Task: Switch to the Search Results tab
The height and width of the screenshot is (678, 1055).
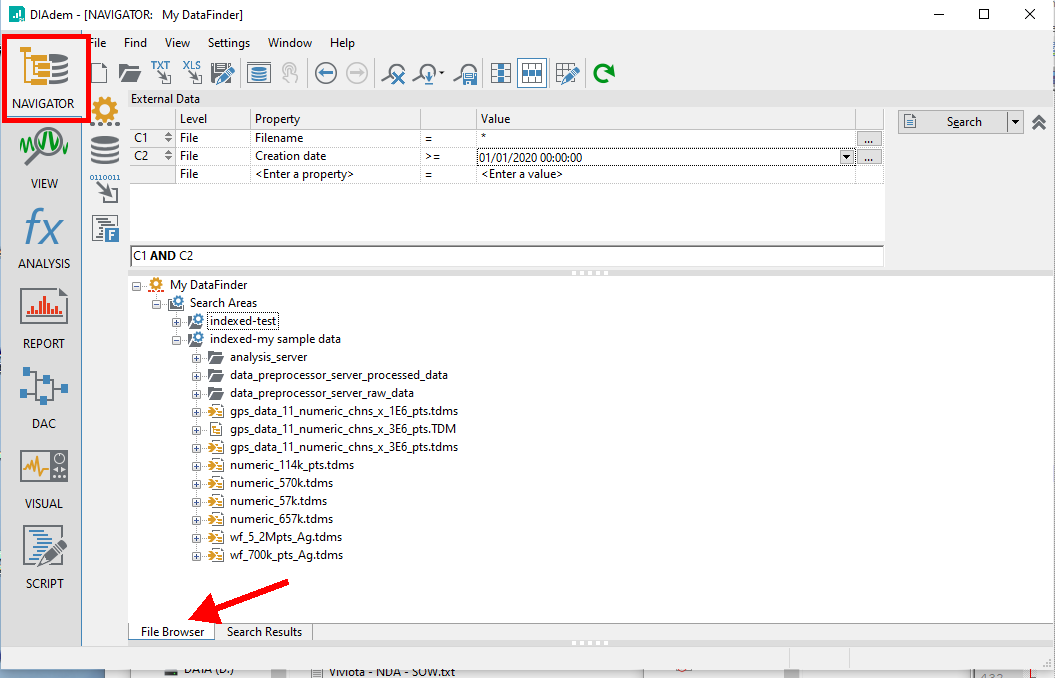Action: click(x=264, y=632)
